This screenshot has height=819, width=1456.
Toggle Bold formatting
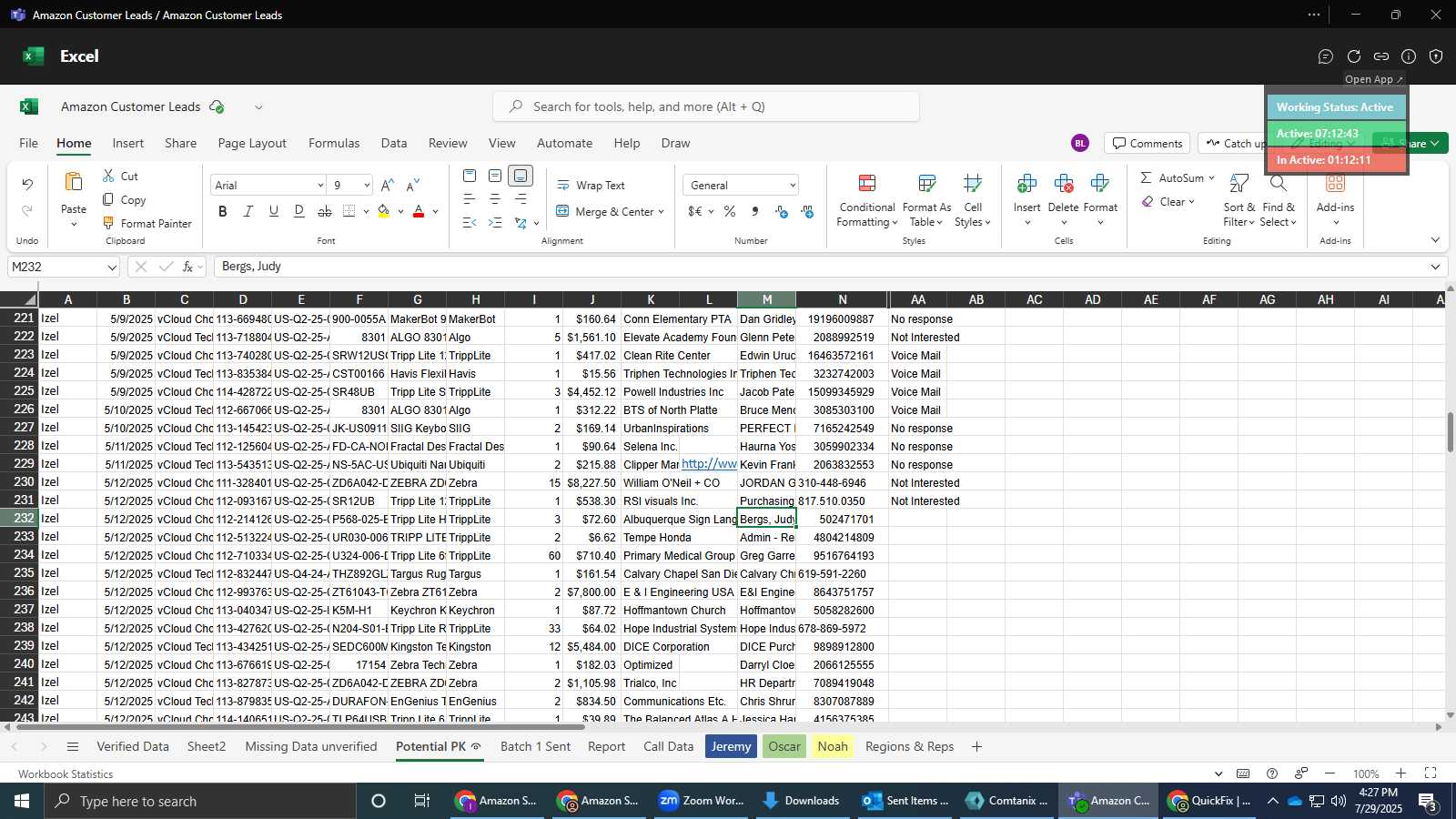coord(223,211)
